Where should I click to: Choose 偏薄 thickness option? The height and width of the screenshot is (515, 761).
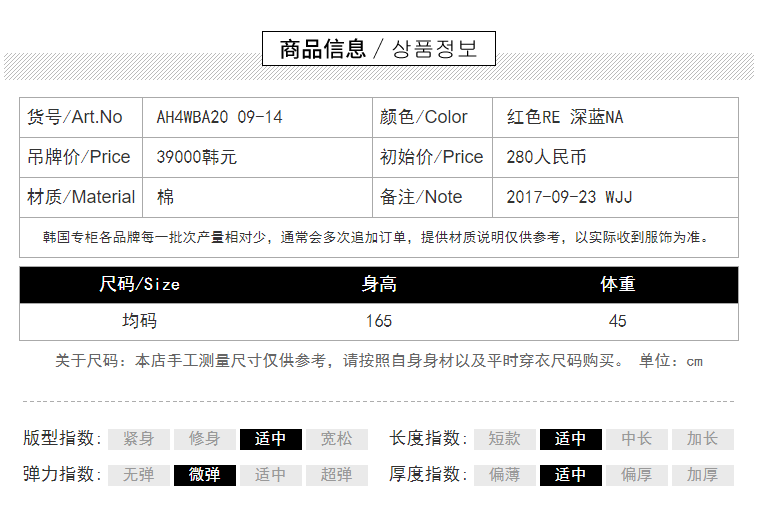[504, 475]
